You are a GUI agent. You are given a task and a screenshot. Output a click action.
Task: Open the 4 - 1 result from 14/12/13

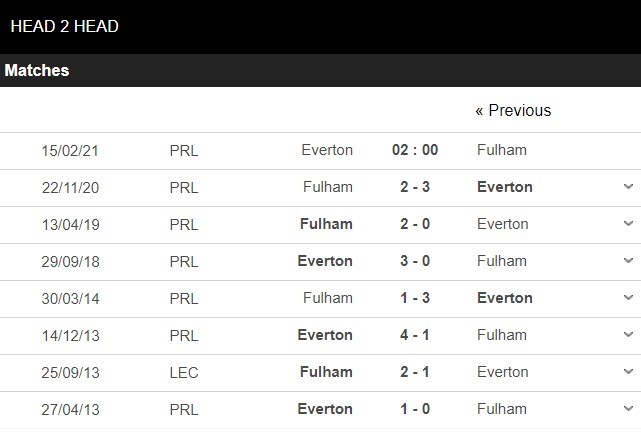click(x=415, y=335)
